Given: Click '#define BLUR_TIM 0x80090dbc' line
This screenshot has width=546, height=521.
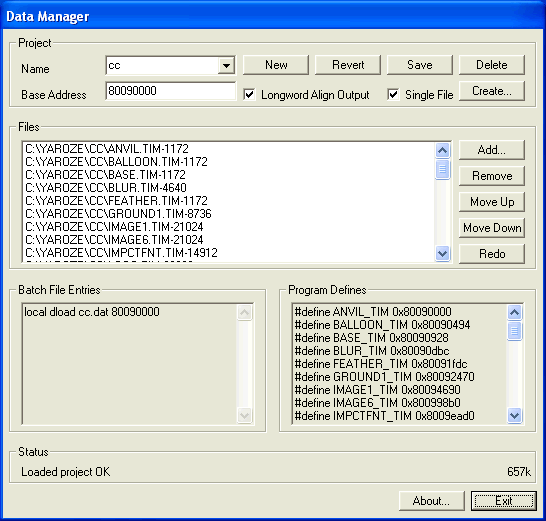Looking at the screenshot, I should tap(372, 351).
